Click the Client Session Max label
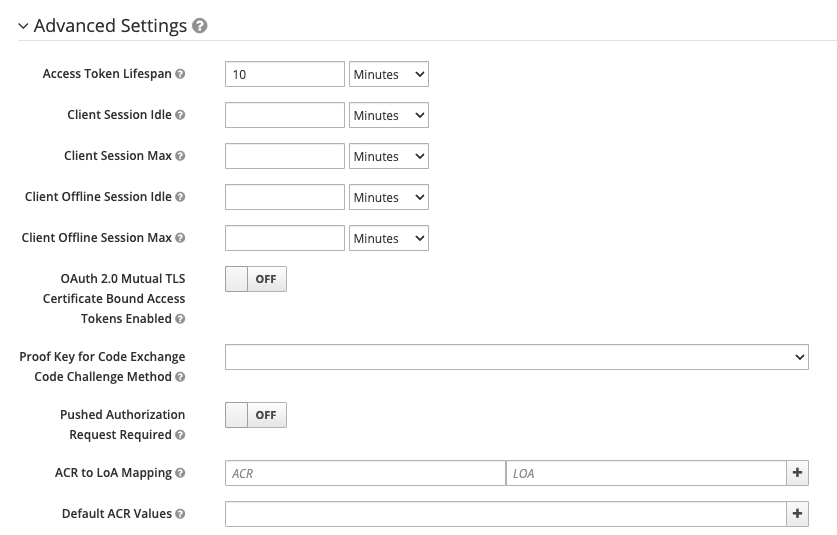 point(118,156)
